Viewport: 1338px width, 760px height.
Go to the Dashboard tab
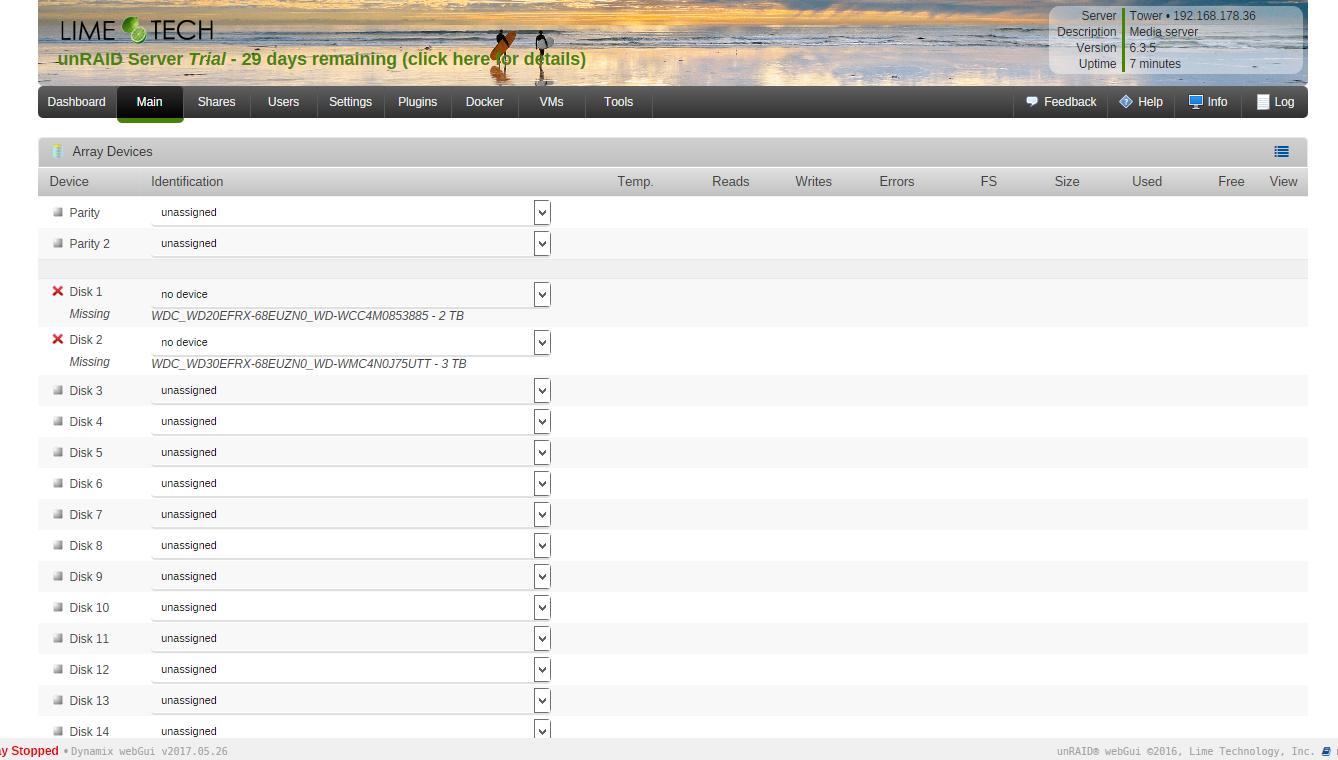coord(76,102)
